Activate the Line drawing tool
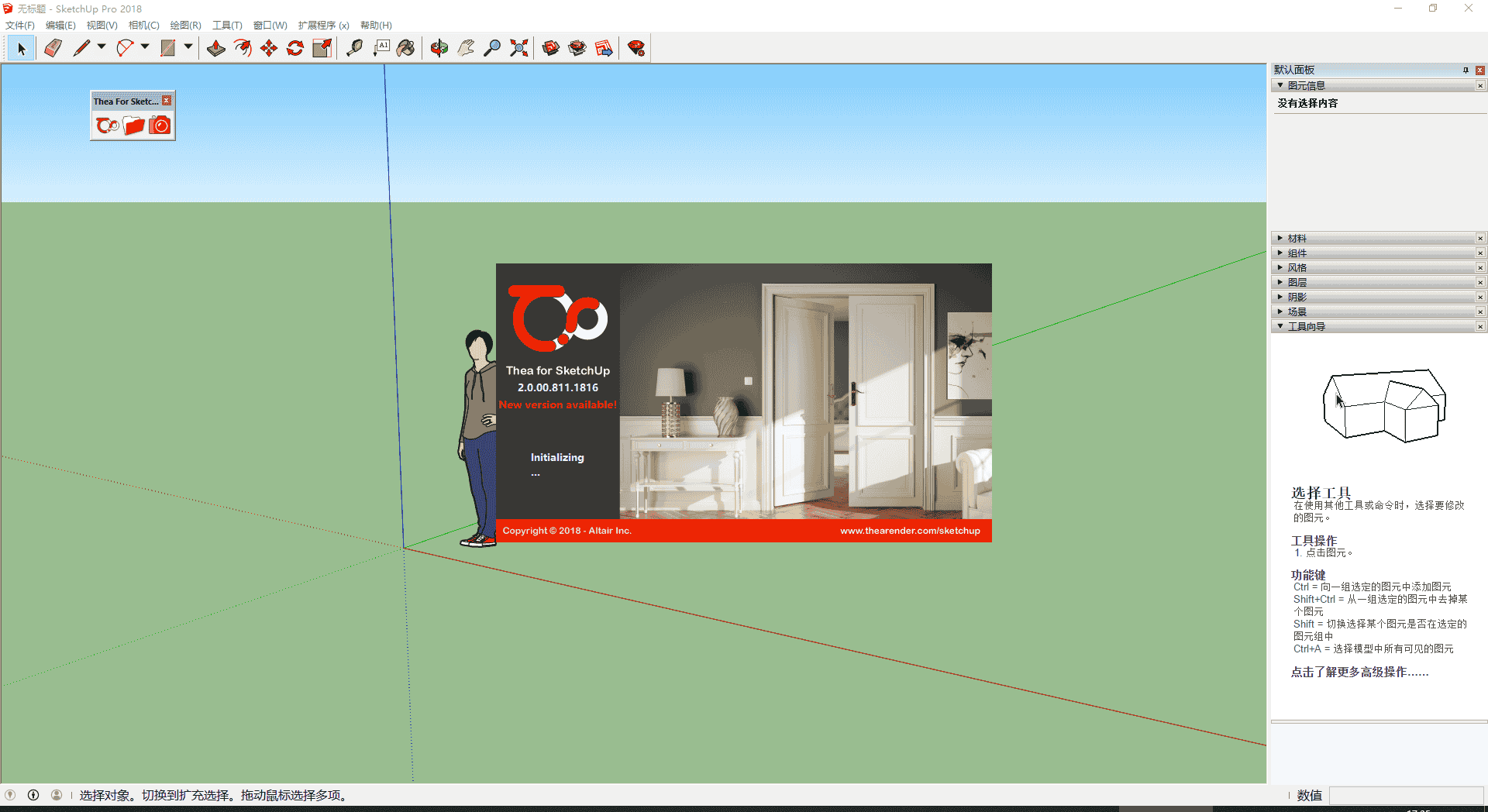The width and height of the screenshot is (1488, 812). (x=81, y=47)
